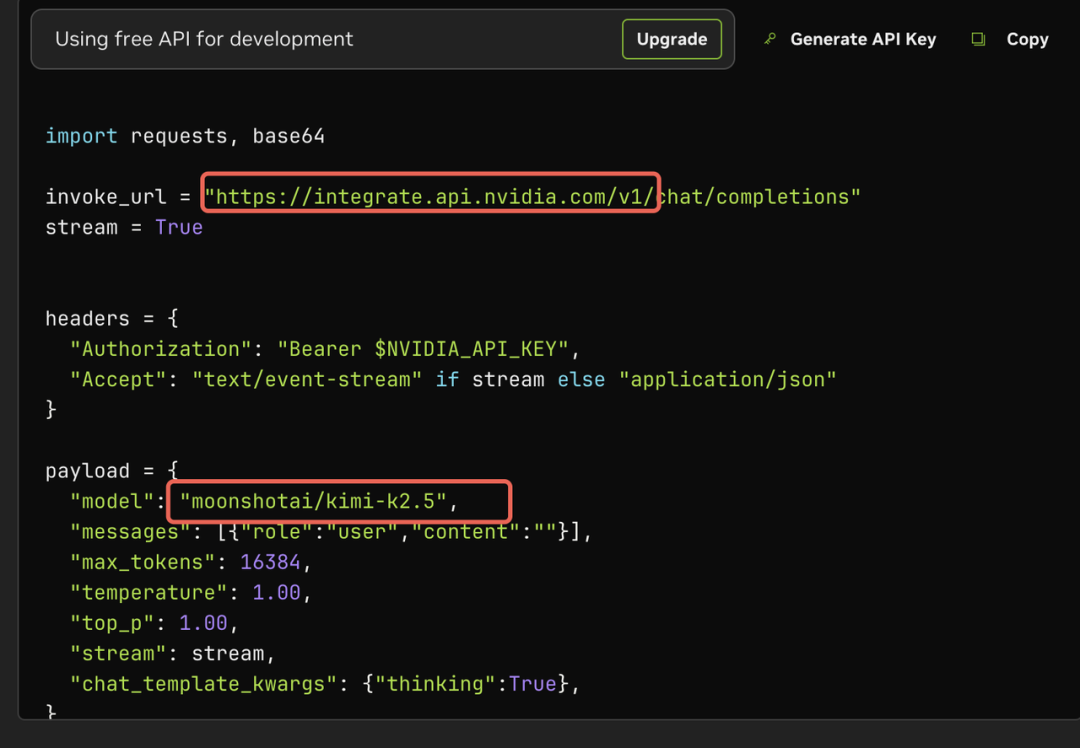The width and height of the screenshot is (1080, 748).
Task: Click the "chat_template_kwargs" key
Action: (198, 684)
